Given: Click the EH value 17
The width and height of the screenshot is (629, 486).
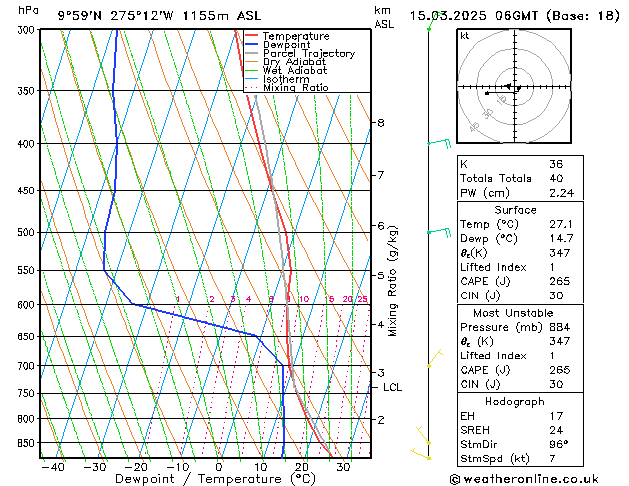Looking at the screenshot, I should 556,416.
